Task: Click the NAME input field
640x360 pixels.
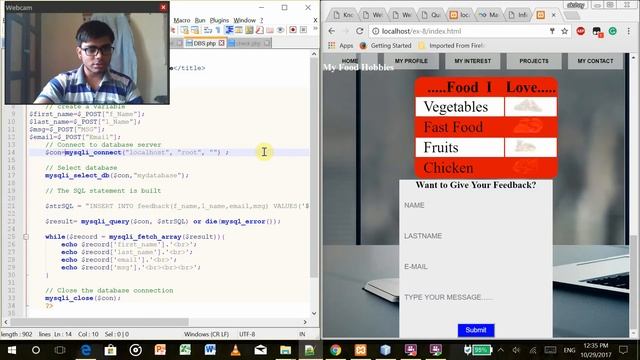Action: (x=476, y=205)
